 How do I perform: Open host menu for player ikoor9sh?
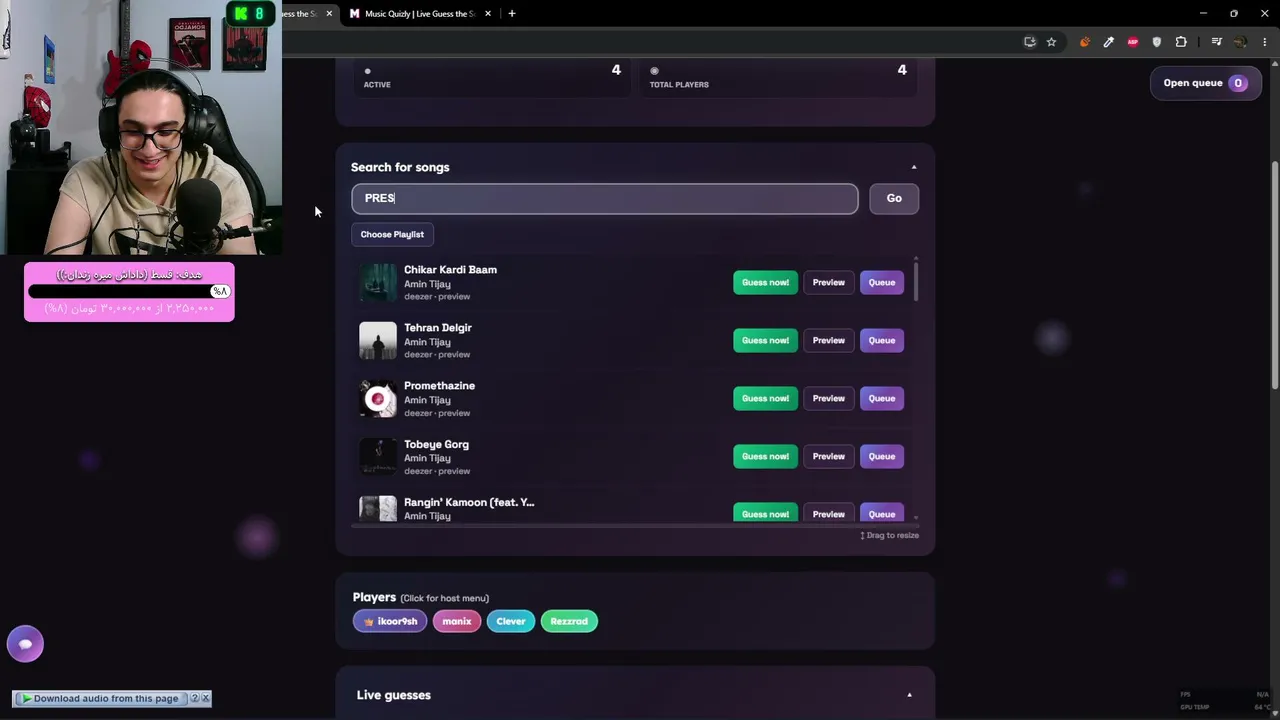pyautogui.click(x=390, y=621)
